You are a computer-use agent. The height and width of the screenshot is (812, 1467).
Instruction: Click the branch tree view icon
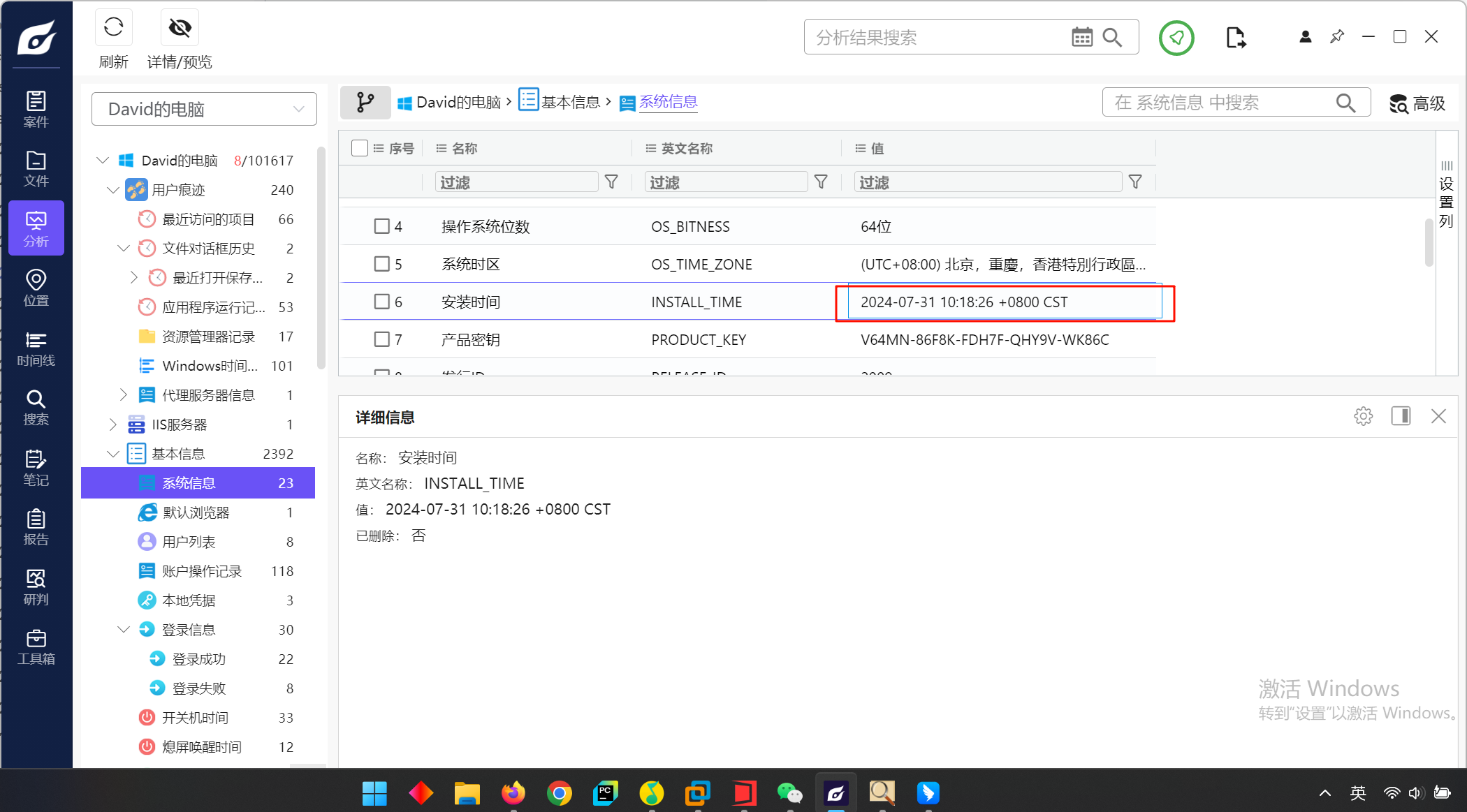tap(365, 103)
